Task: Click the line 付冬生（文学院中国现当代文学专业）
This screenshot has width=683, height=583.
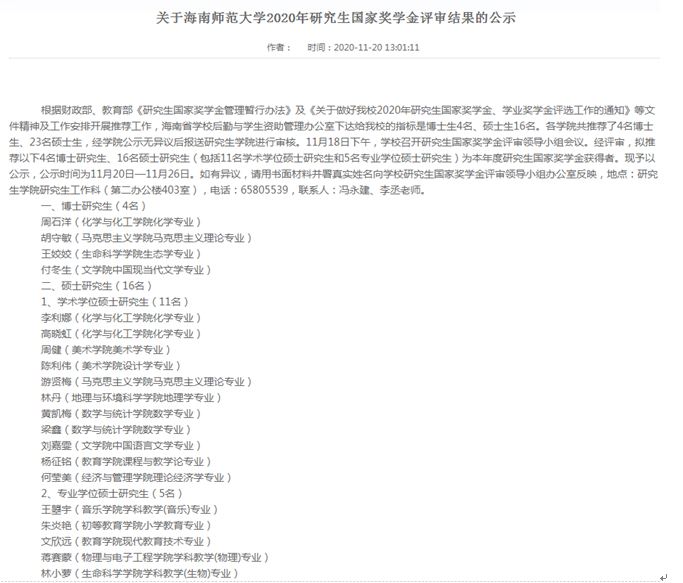Action: pyautogui.click(x=126, y=270)
